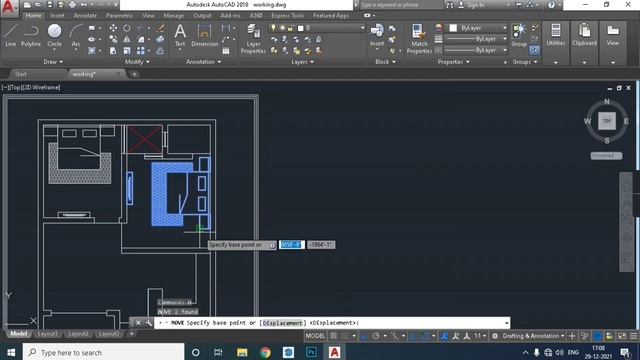Close the command line with X button
Viewport: 640px width, 360px height.
(138, 323)
